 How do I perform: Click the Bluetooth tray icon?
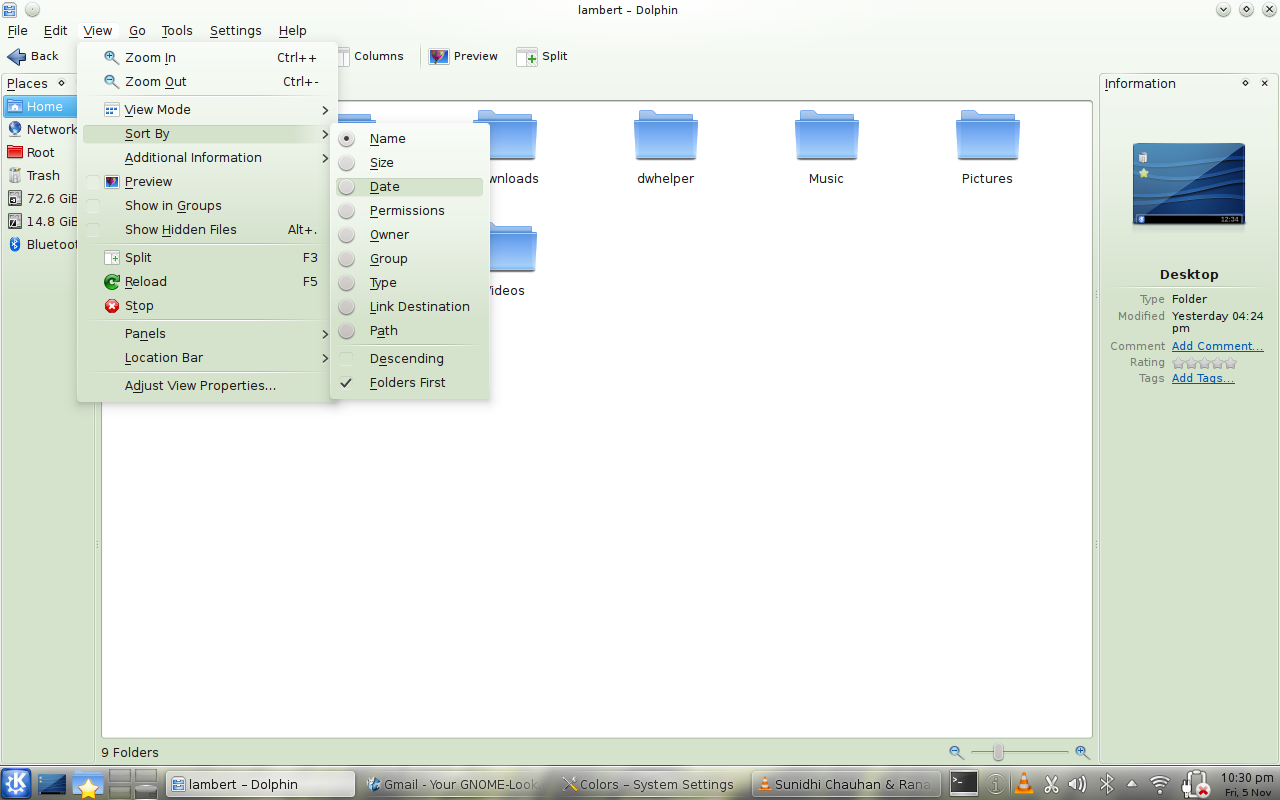click(1106, 784)
